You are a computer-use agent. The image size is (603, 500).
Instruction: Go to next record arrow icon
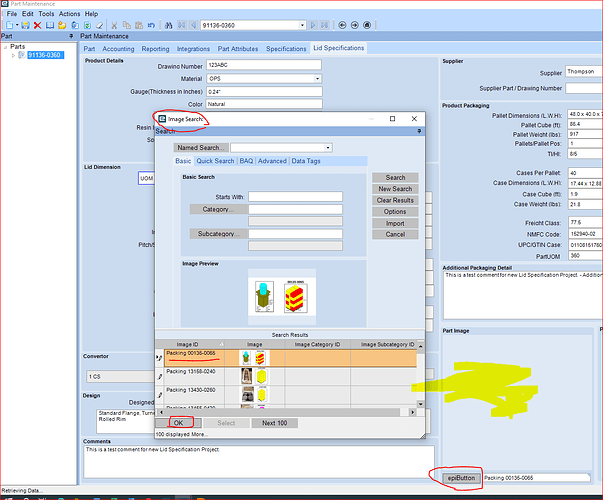coord(313,25)
